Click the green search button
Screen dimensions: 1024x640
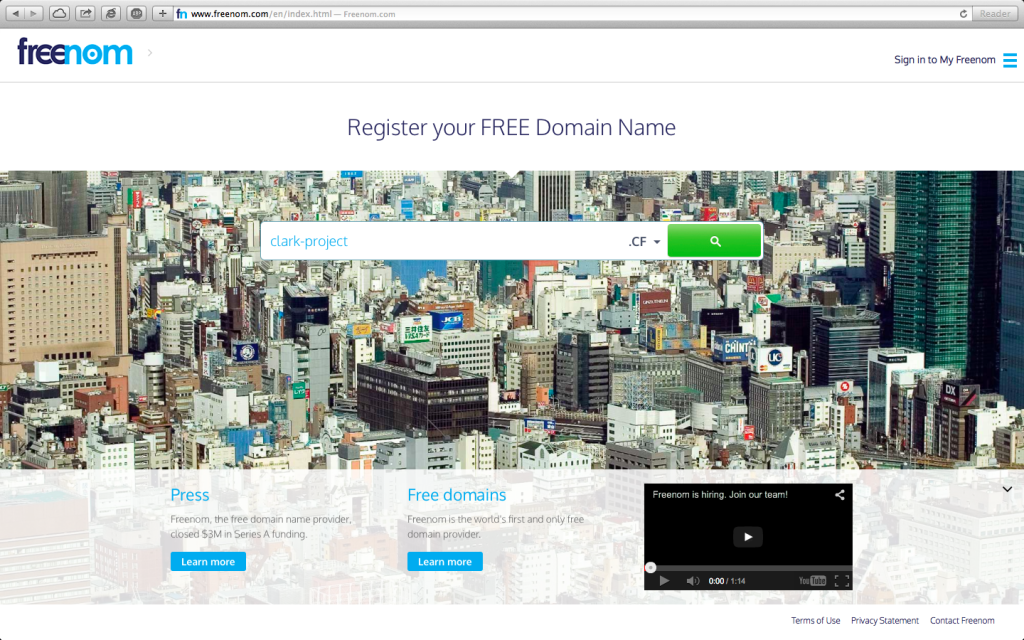tap(714, 241)
